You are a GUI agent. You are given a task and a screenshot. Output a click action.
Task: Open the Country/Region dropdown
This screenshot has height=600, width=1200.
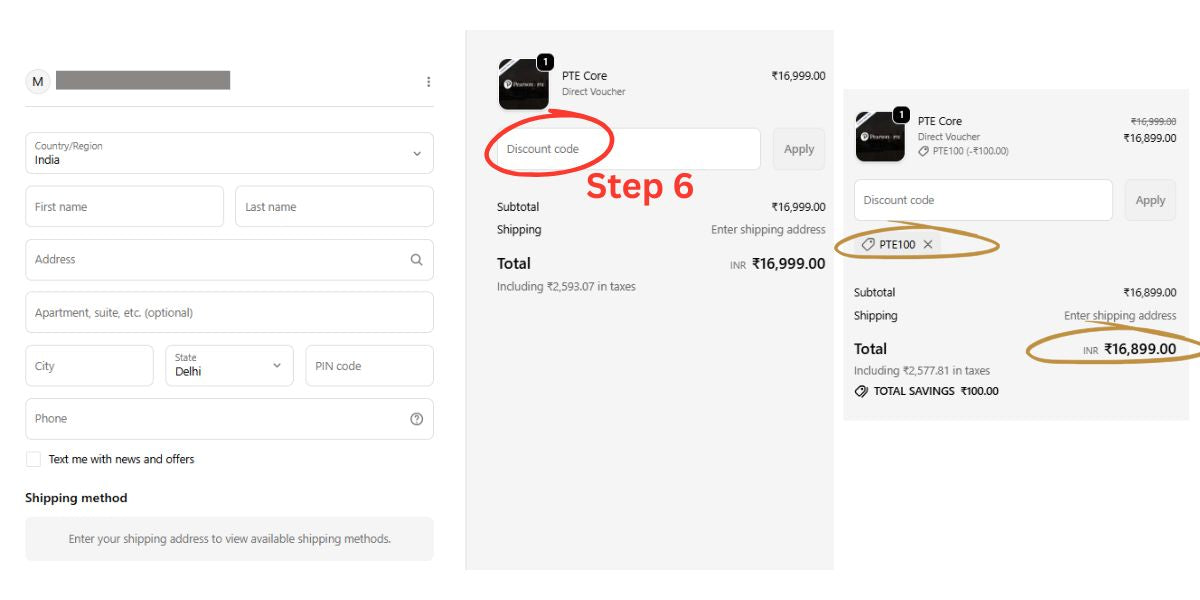point(229,153)
